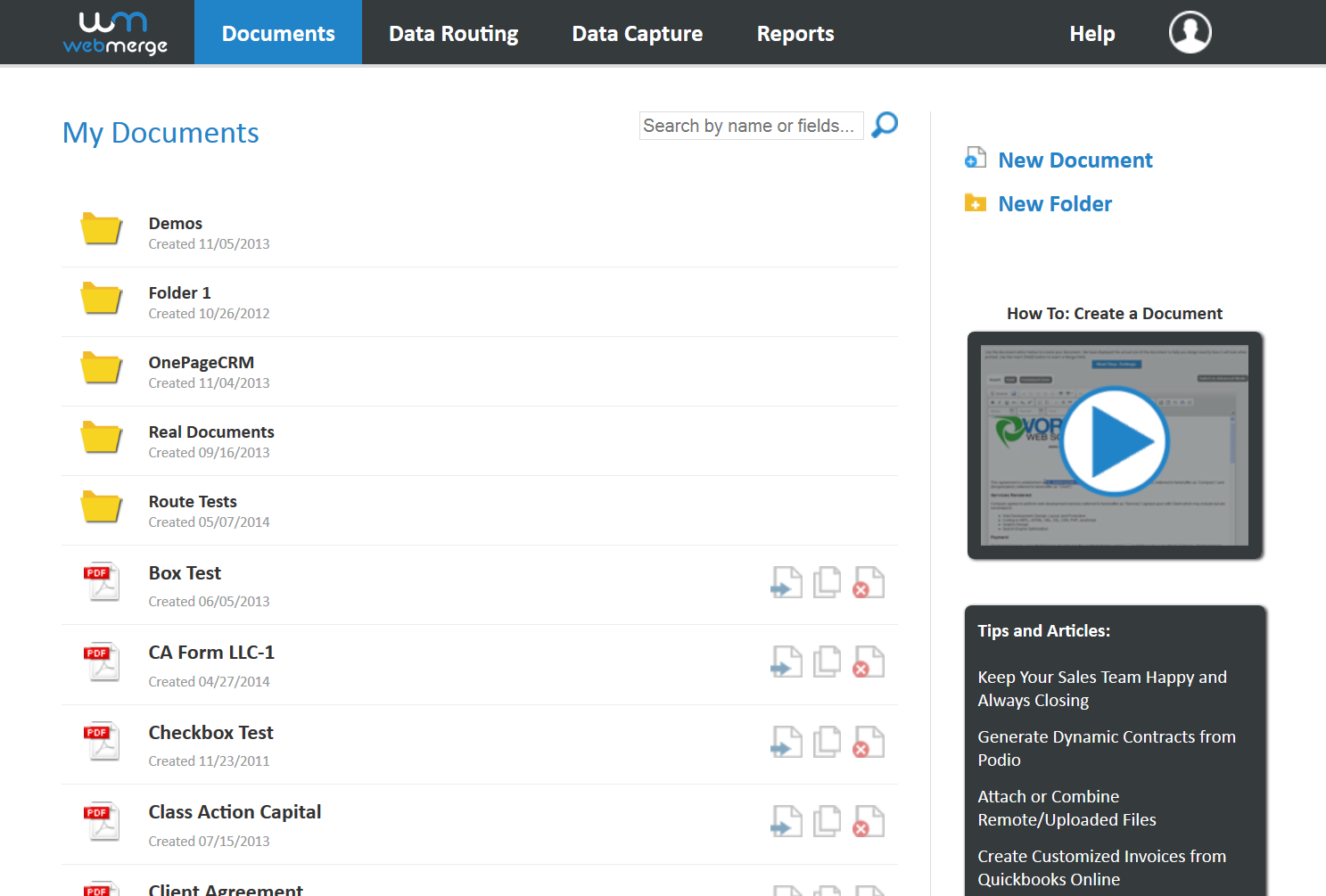Open 'Attach or Combine Remote/Uploaded Files' article

click(x=1067, y=808)
